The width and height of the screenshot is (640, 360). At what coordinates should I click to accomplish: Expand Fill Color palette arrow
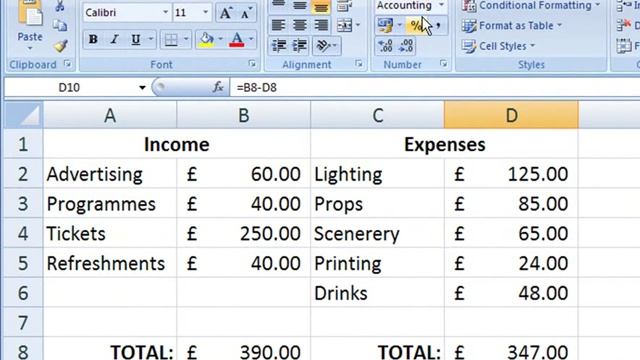220,40
